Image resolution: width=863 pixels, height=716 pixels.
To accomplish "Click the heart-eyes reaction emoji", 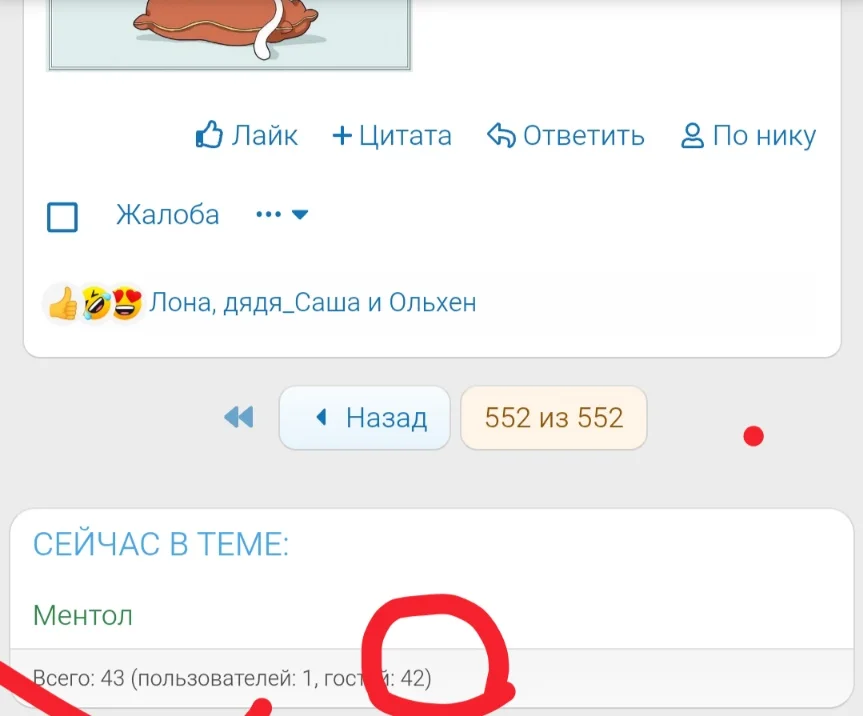I will [127, 303].
